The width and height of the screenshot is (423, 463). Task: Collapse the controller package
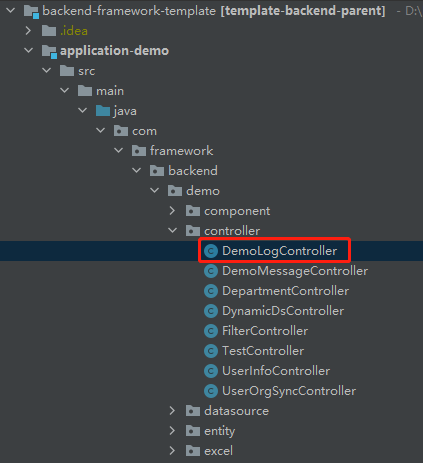172,230
